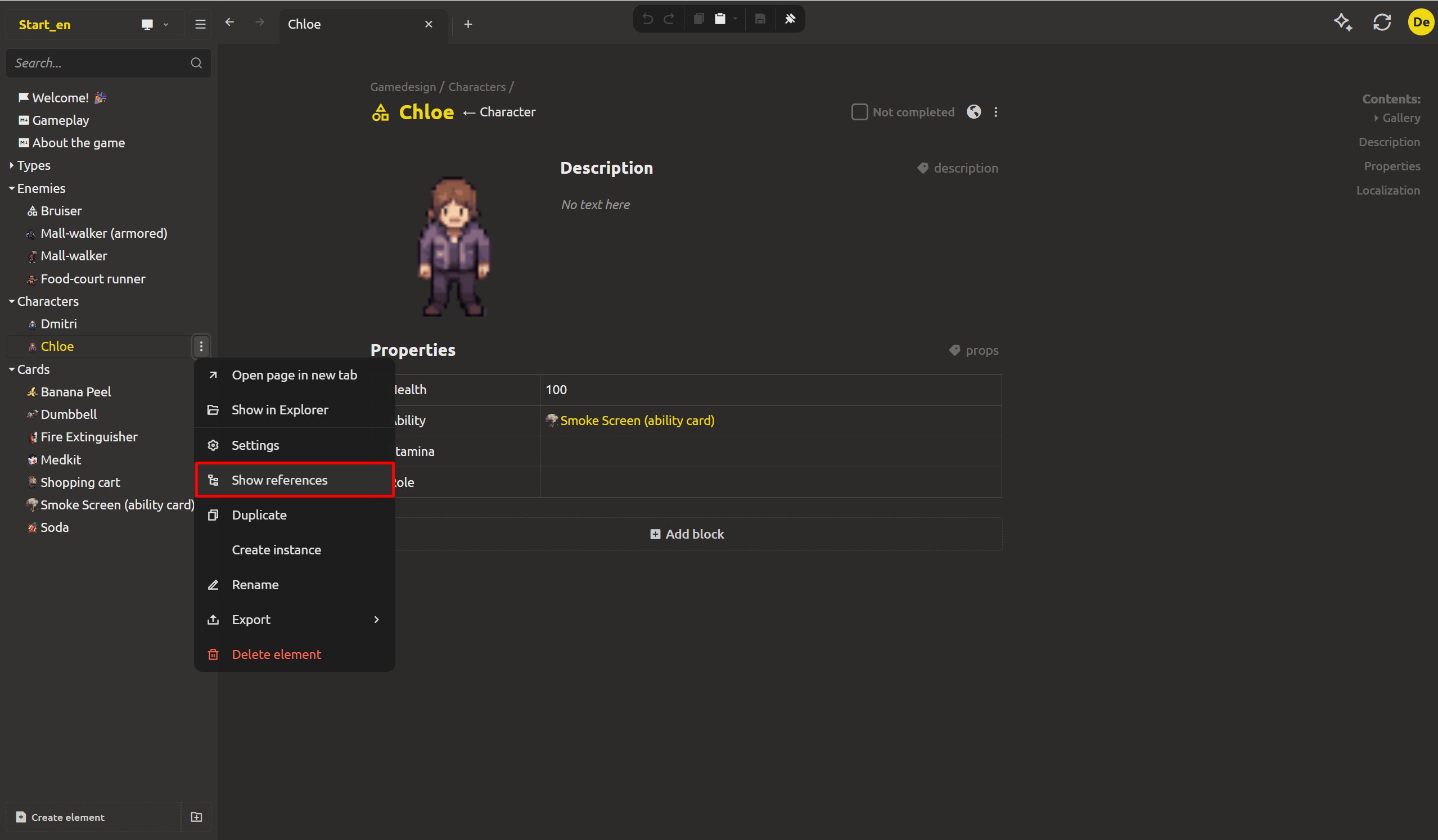Open the paste options dropdown arrow

pyautogui.click(x=735, y=19)
